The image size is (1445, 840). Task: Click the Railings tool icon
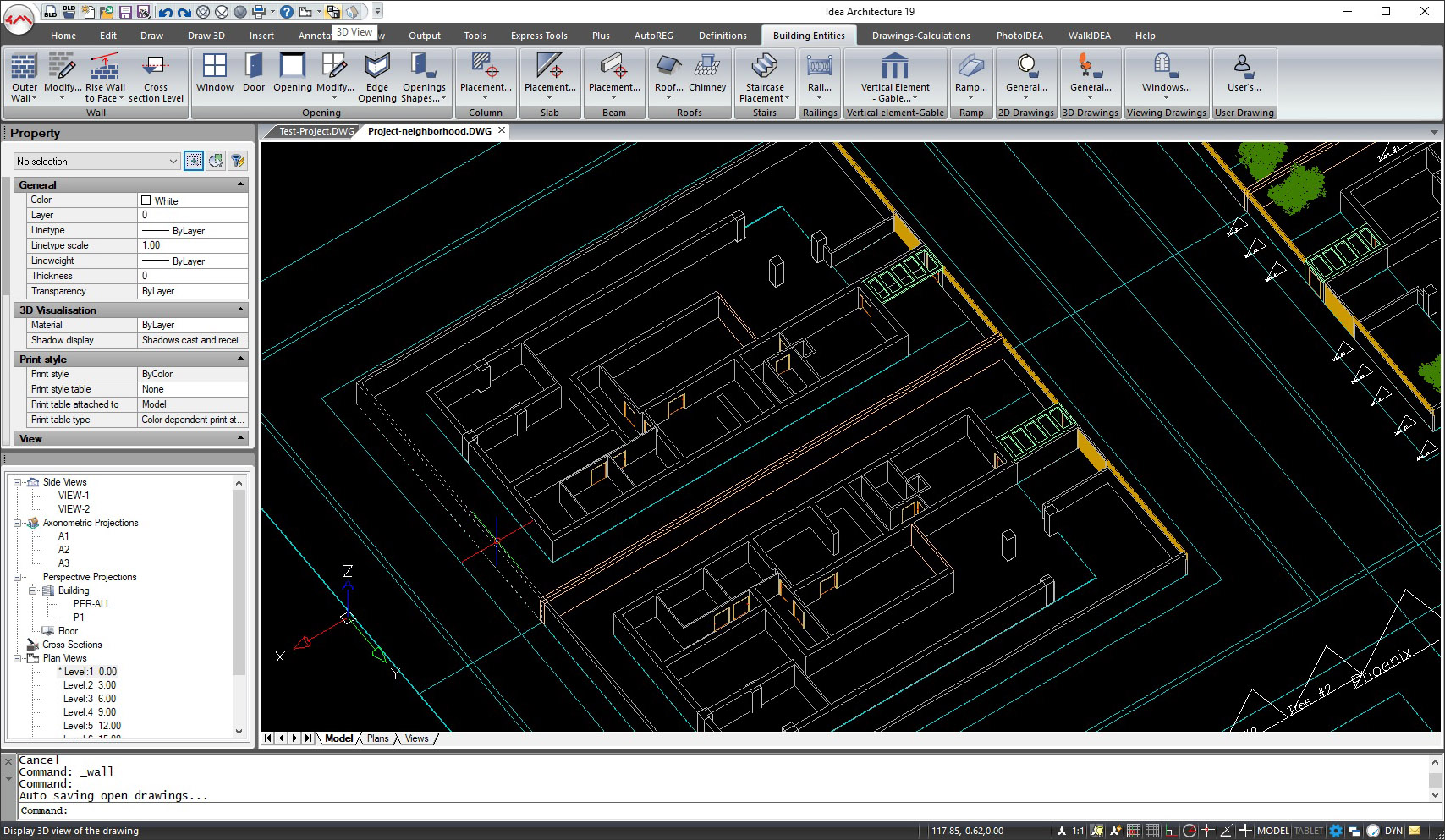pyautogui.click(x=819, y=65)
